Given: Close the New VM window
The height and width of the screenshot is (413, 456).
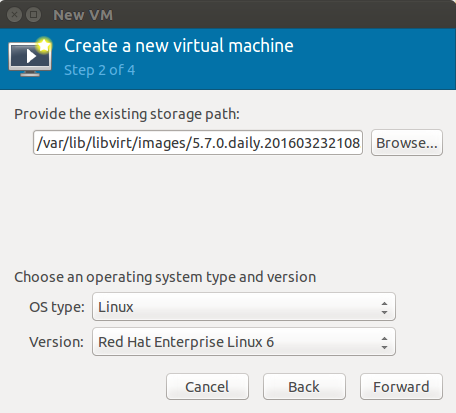Looking at the screenshot, I should pos(14,15).
